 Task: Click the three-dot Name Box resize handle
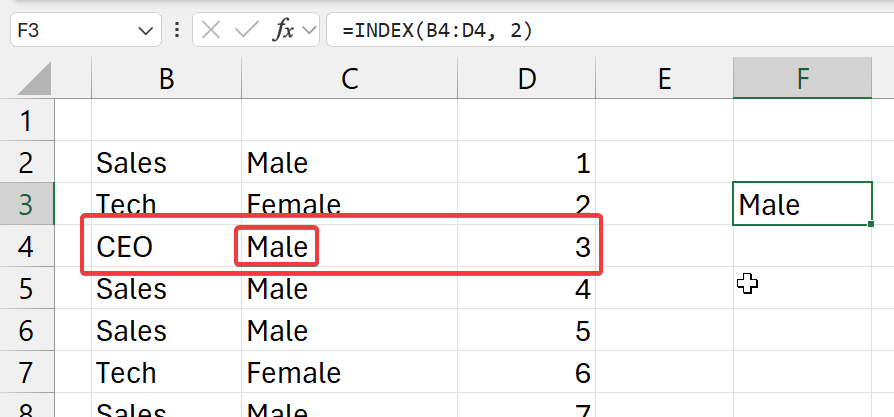point(176,30)
